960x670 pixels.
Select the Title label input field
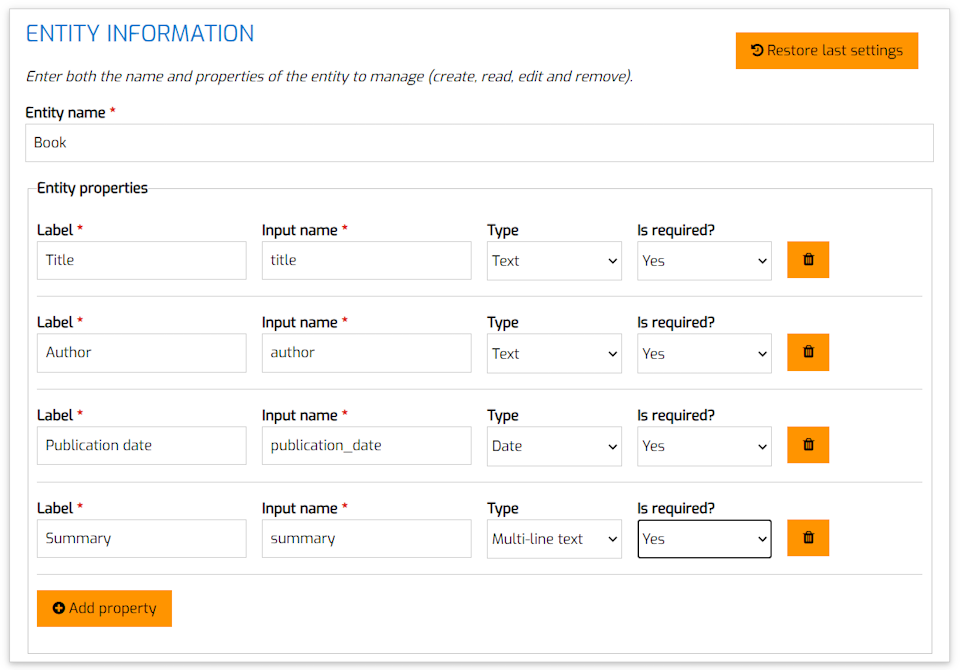coord(141,260)
